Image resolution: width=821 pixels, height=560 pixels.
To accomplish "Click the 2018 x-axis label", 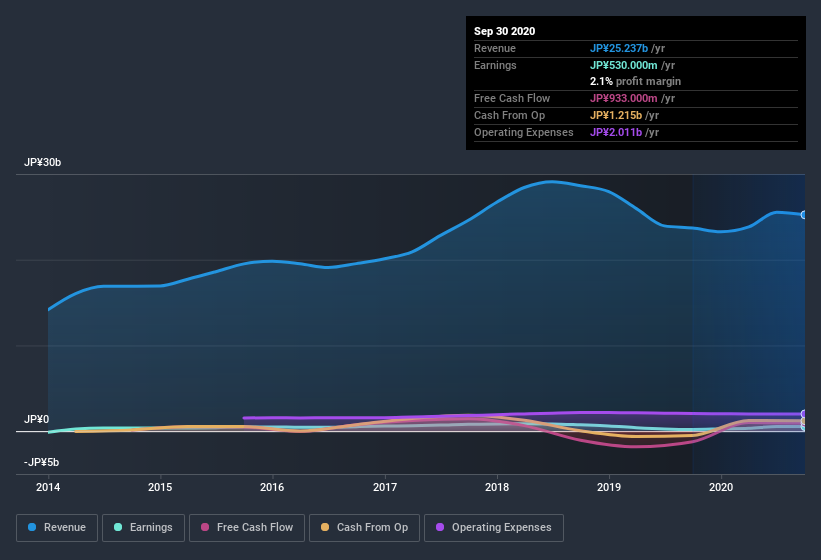I will (x=496, y=487).
